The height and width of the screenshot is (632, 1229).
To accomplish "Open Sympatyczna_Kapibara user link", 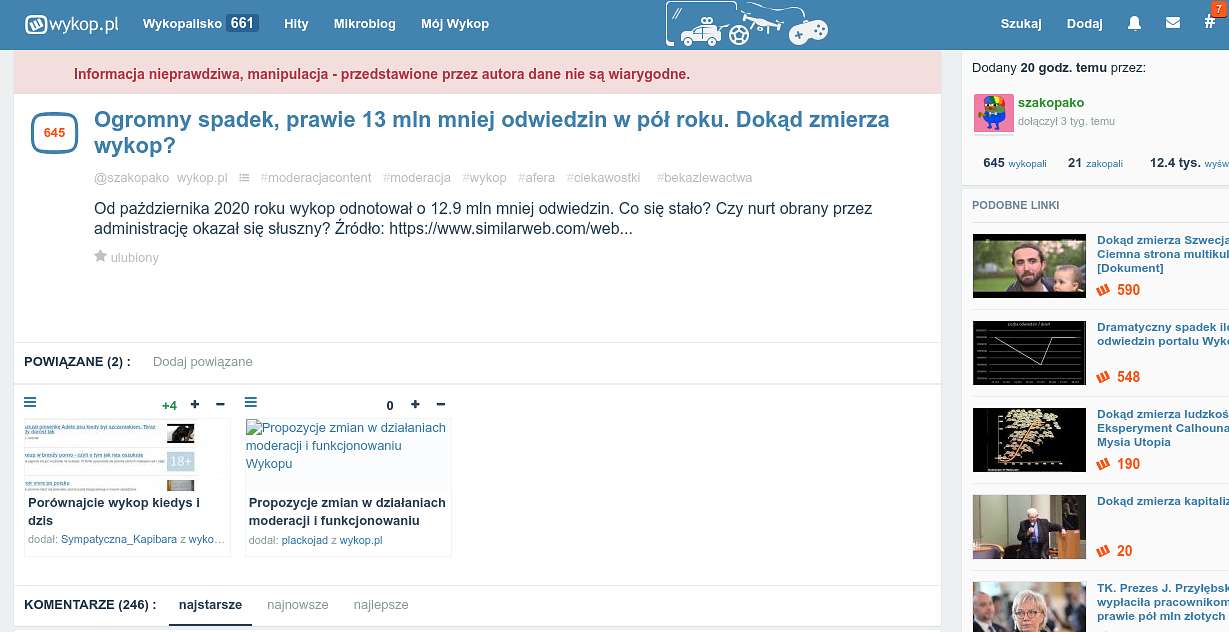I will (119, 540).
